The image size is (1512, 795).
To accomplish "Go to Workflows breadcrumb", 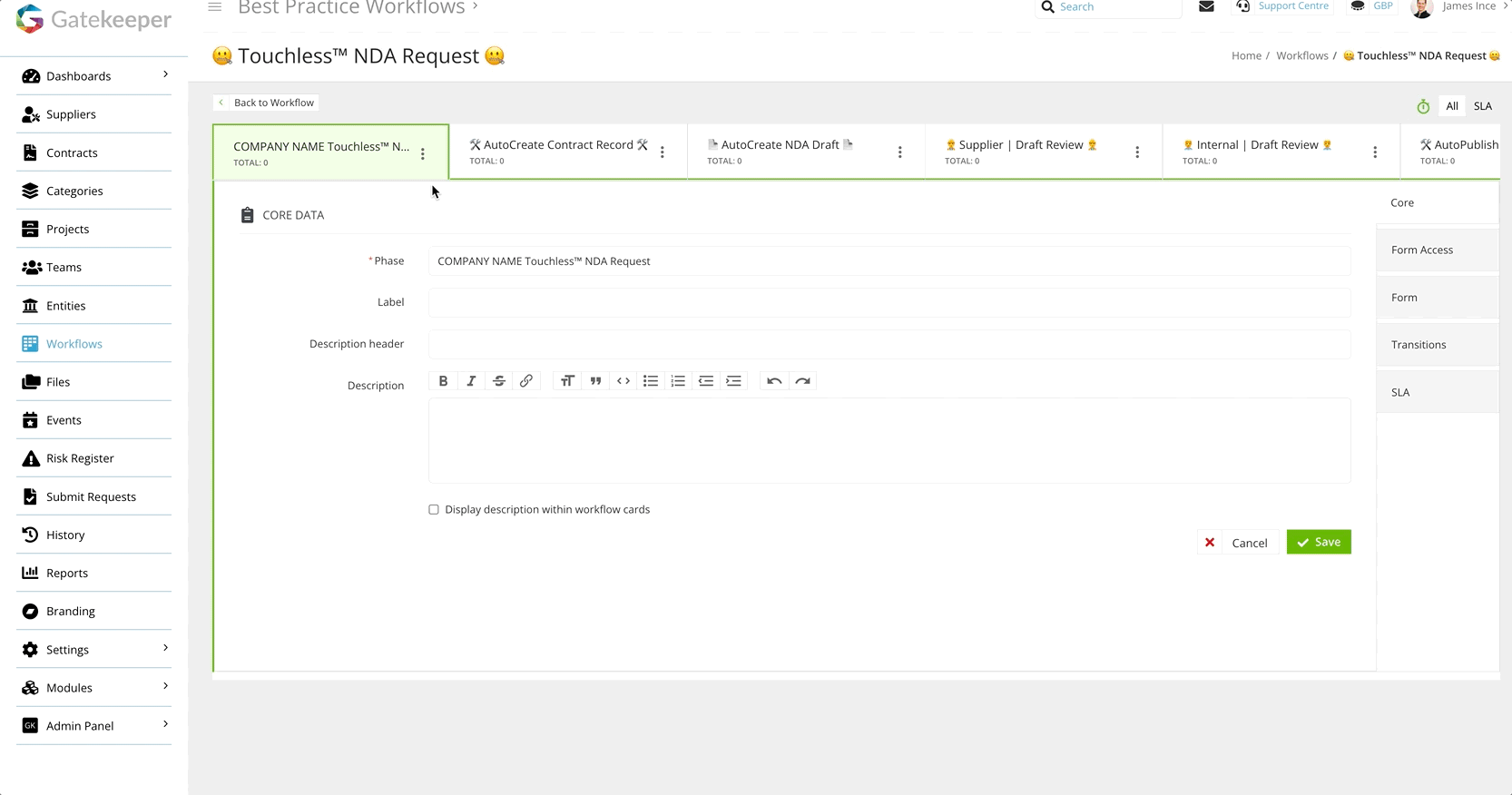I will [1302, 55].
